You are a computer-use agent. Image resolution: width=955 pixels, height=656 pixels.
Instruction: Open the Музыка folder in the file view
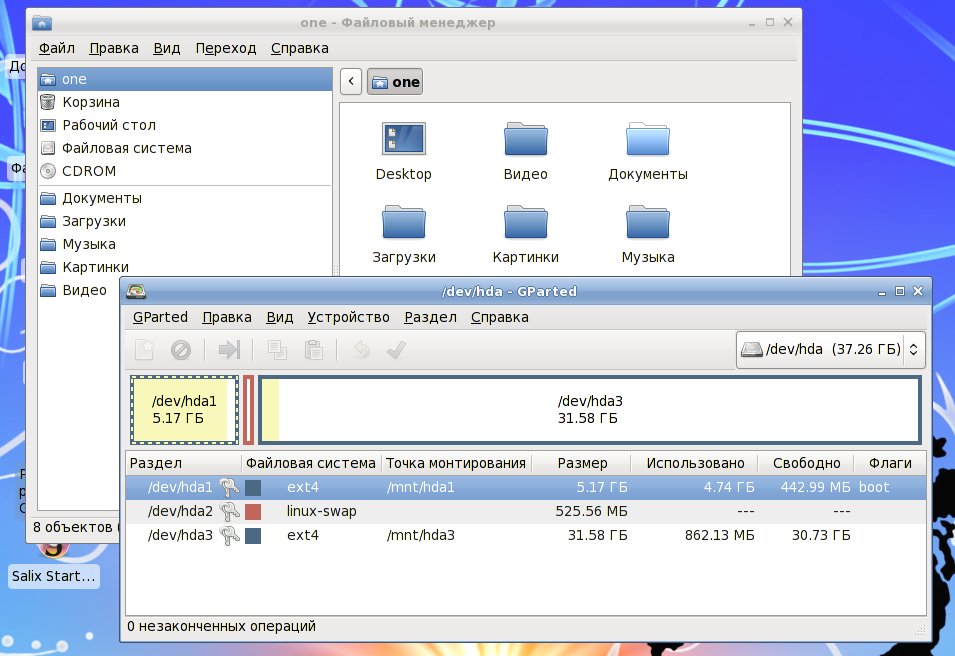(648, 222)
